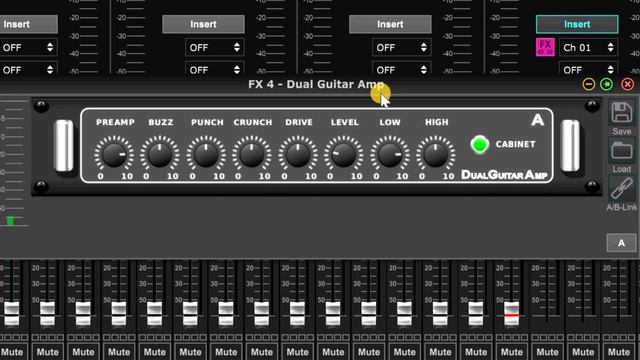The image size is (640, 360).
Task: Click the amp's right rack handle
Action: 570,145
